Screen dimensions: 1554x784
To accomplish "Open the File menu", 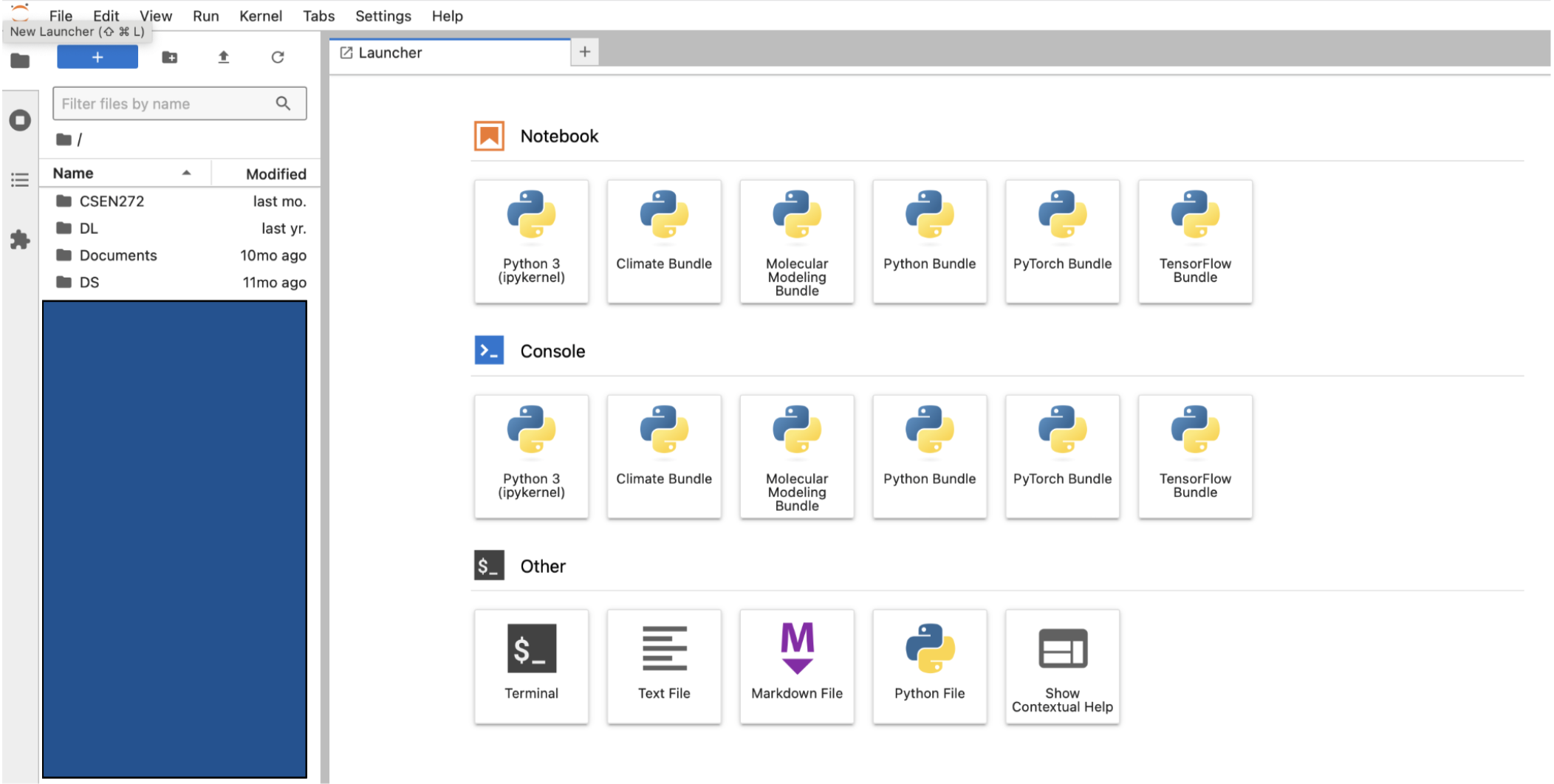I will click(x=61, y=16).
